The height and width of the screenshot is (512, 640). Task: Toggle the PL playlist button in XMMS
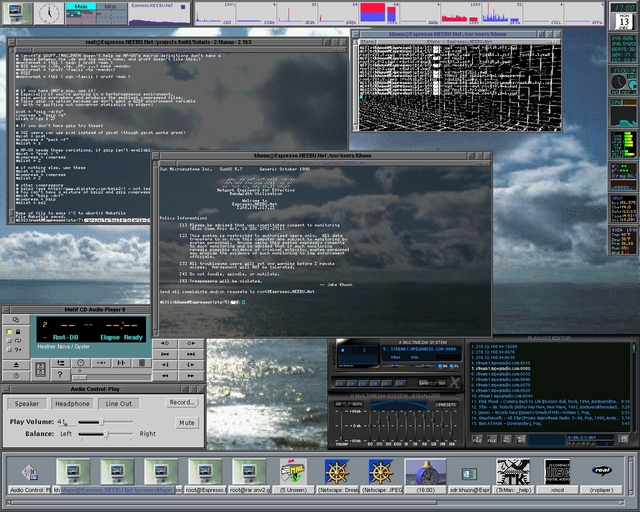pos(454,366)
